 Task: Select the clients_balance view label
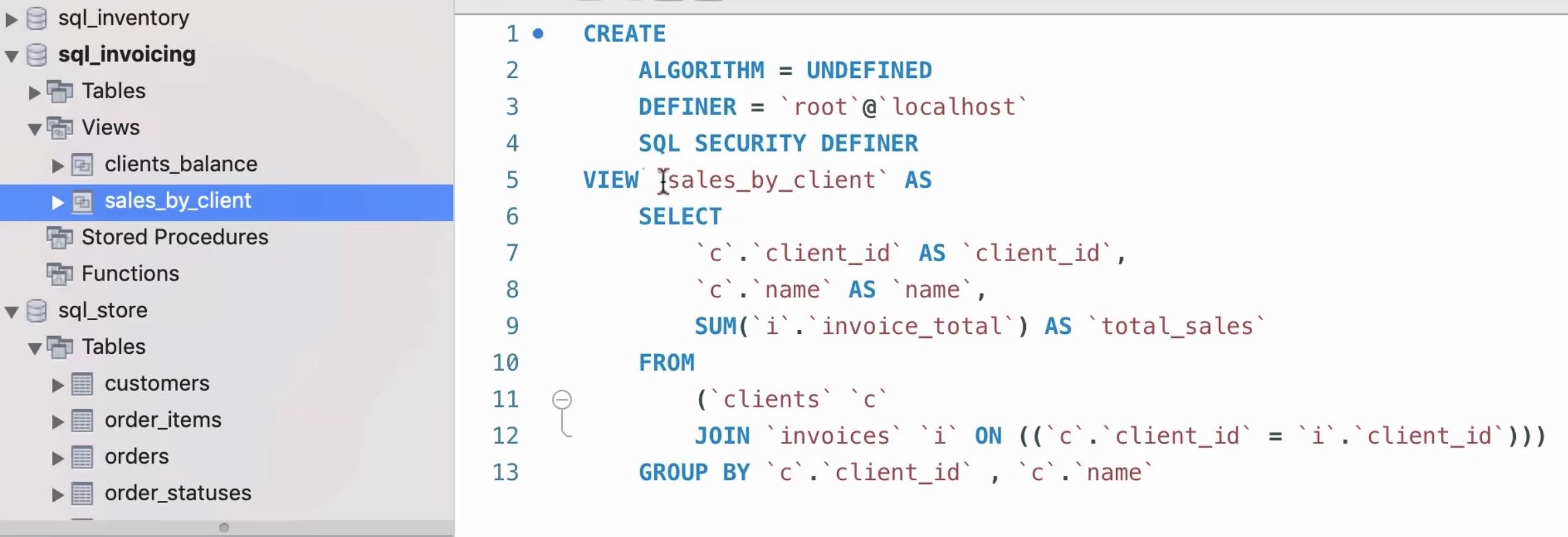pyautogui.click(x=181, y=164)
